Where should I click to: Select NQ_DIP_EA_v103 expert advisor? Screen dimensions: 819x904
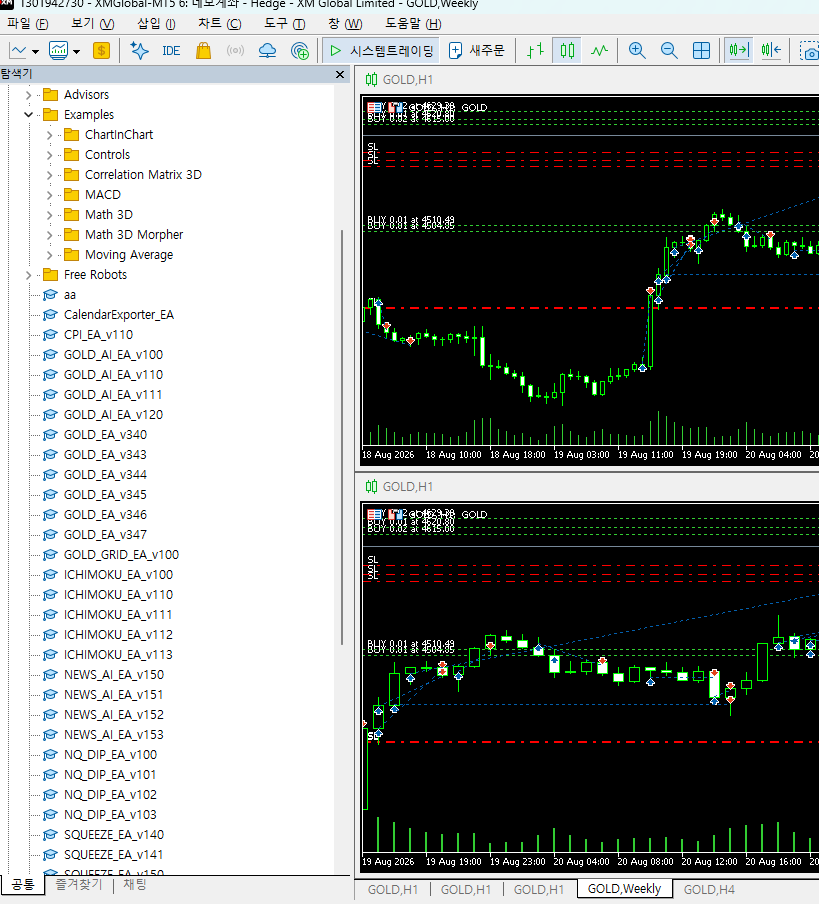(x=110, y=815)
